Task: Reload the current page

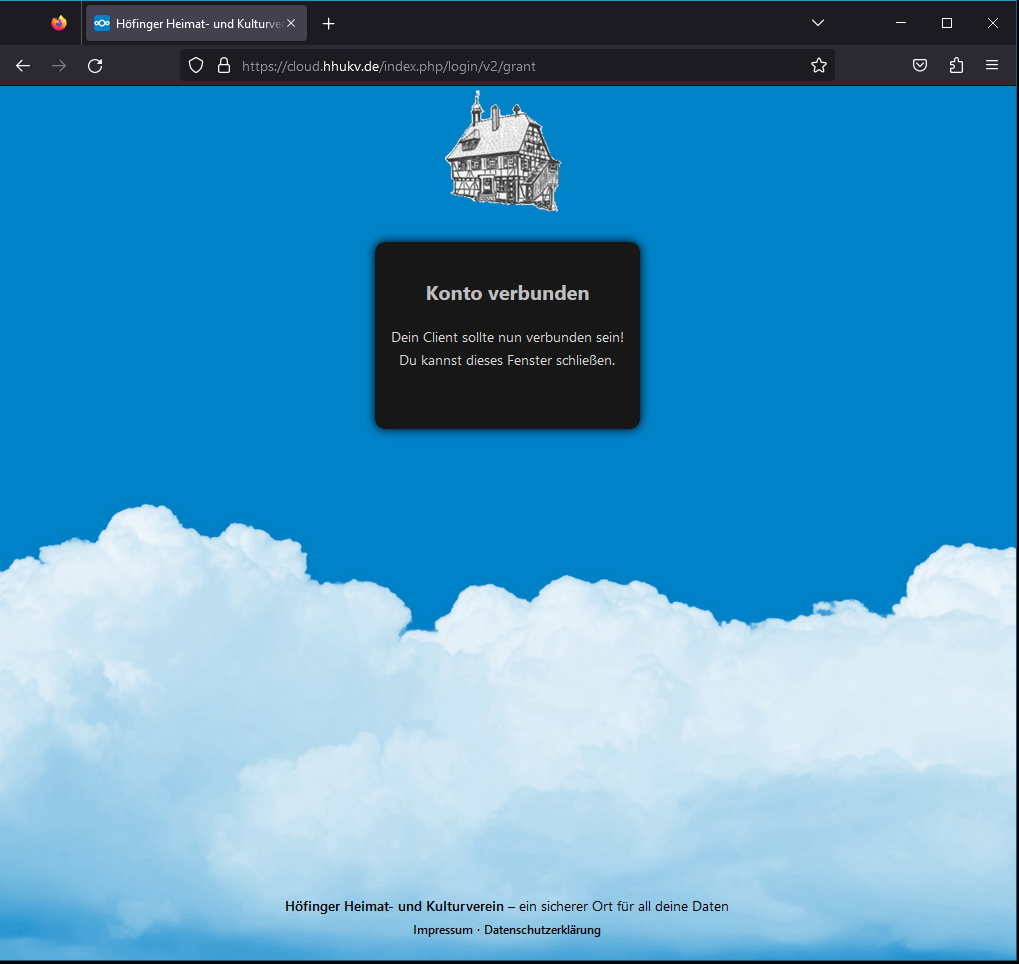Action: click(x=95, y=66)
